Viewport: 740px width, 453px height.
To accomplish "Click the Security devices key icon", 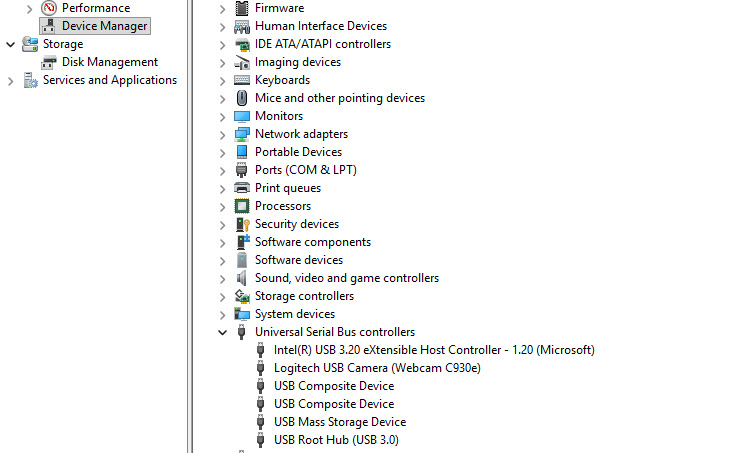I will 242,224.
